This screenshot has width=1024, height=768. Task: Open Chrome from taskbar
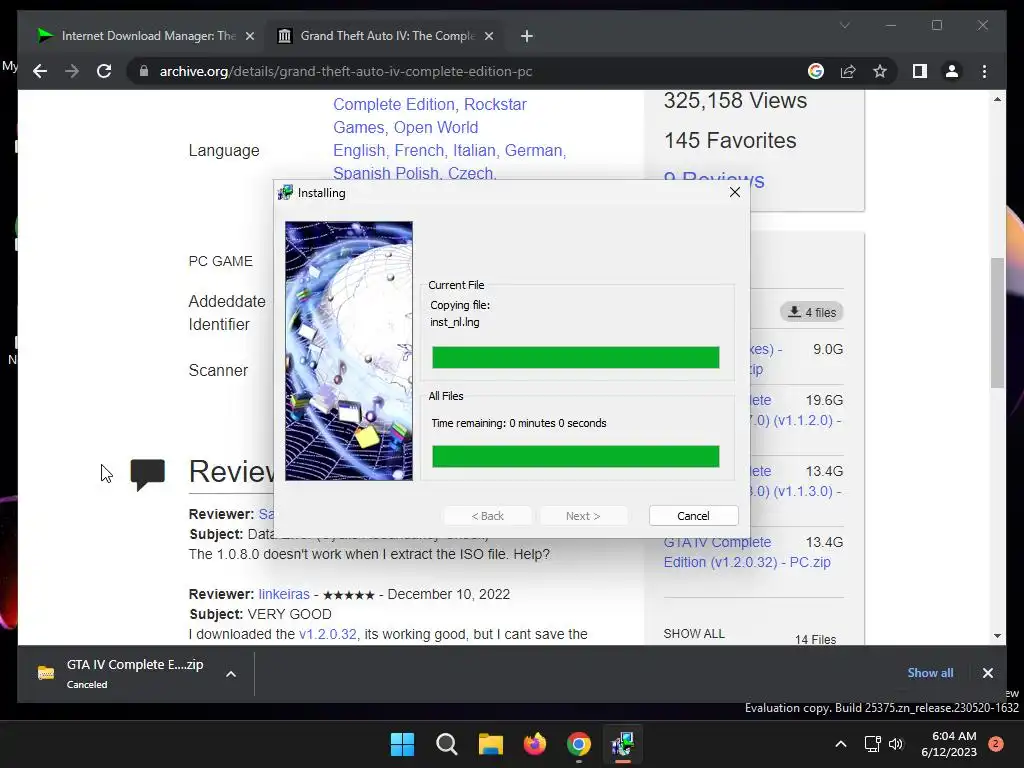(x=579, y=744)
